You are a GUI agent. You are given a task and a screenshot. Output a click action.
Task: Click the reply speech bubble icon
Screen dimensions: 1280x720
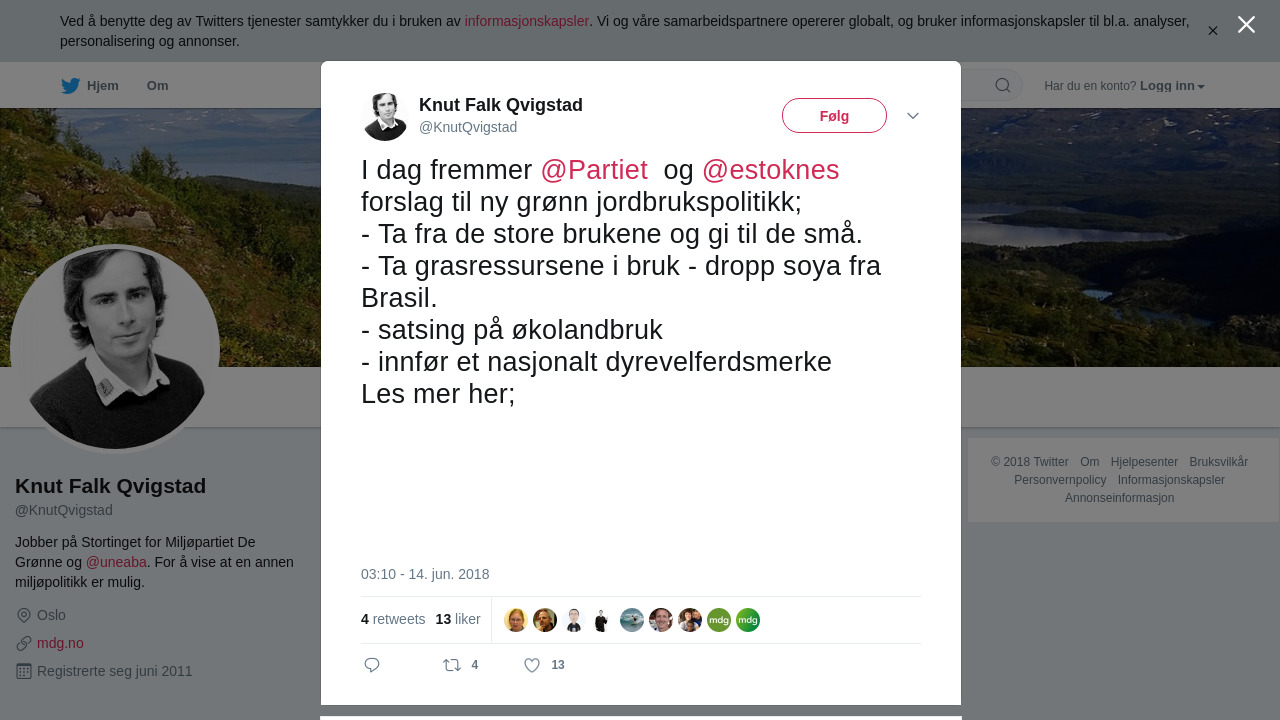click(x=372, y=665)
